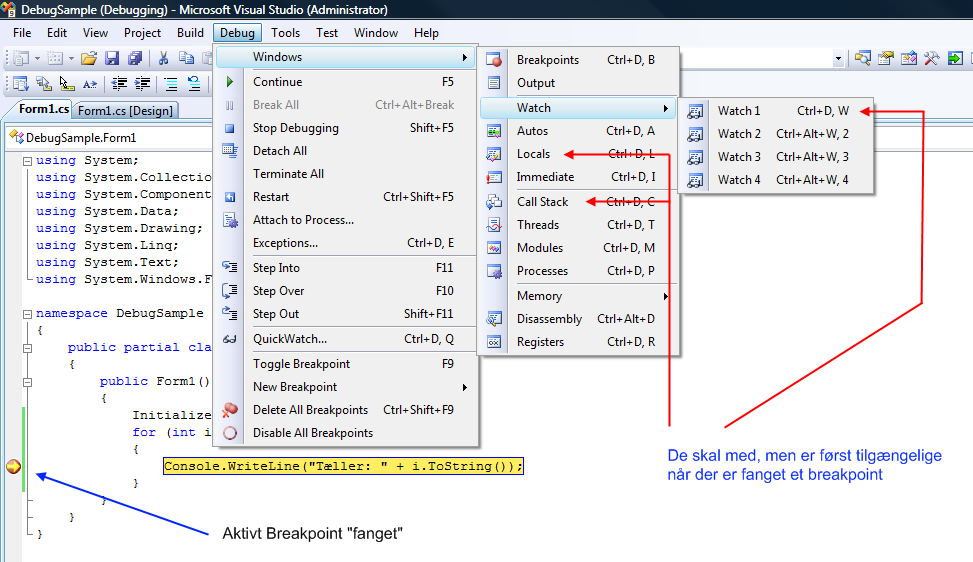Click the Display Object Member List icon

[20, 83]
